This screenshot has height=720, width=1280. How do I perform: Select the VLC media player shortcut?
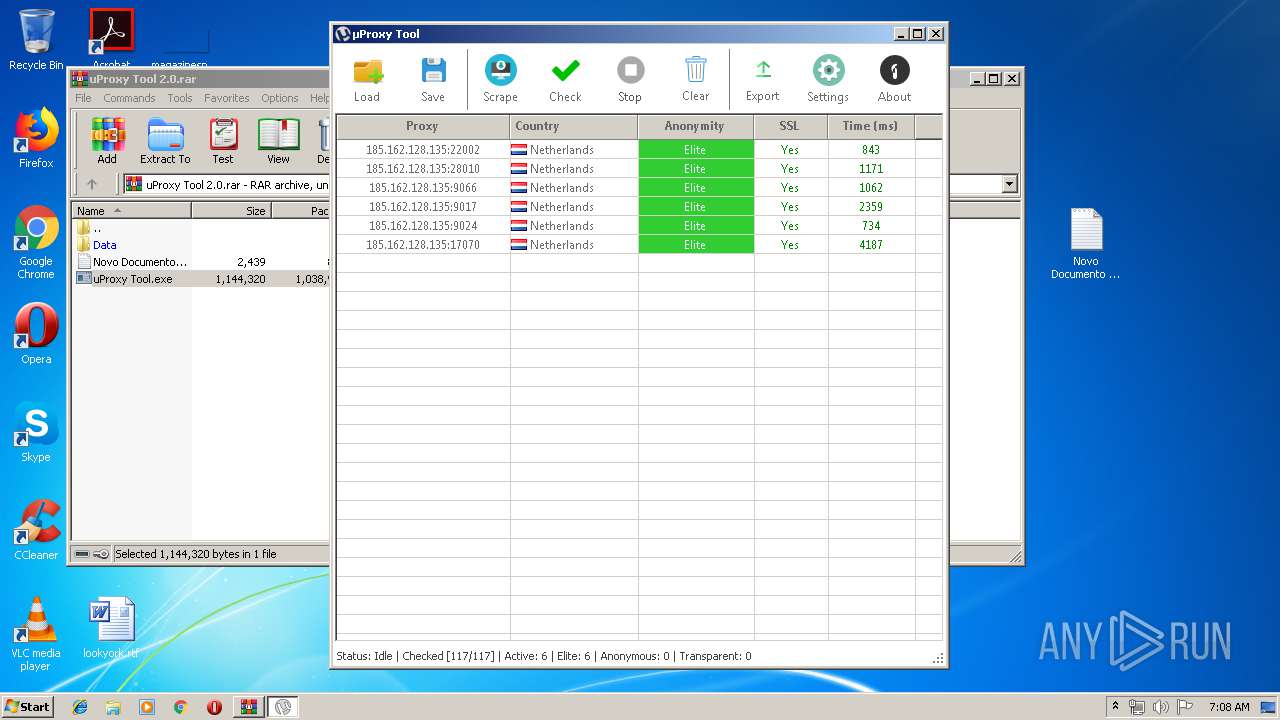tap(36, 634)
